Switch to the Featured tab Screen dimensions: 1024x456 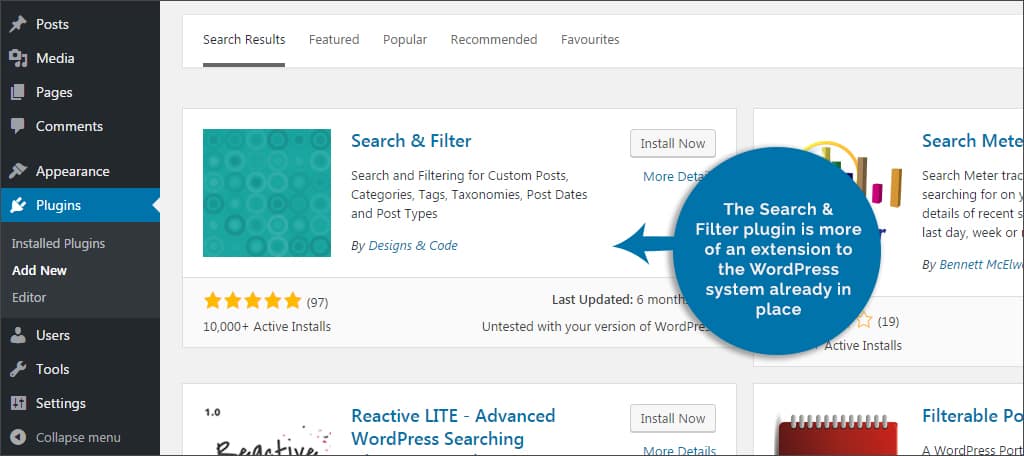click(334, 40)
